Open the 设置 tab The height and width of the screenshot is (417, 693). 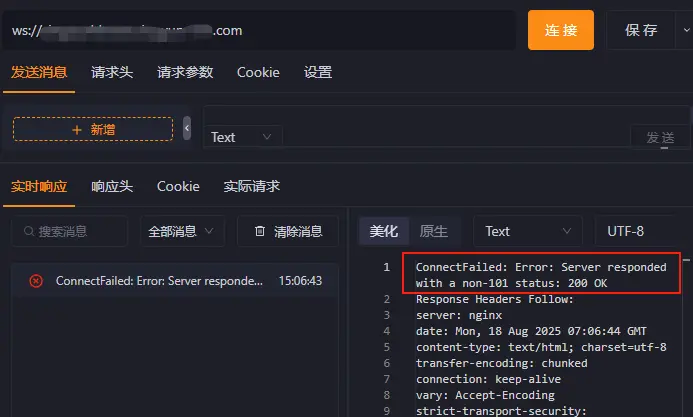(x=318, y=72)
